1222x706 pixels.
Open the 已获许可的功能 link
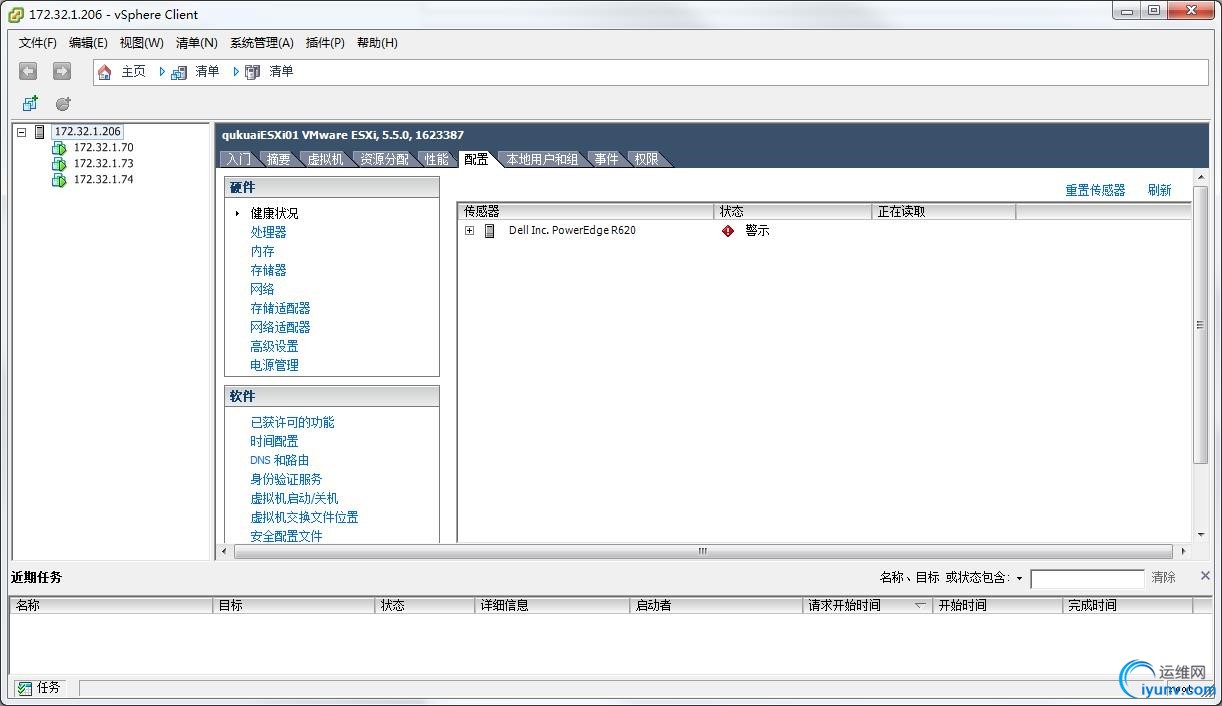(292, 422)
